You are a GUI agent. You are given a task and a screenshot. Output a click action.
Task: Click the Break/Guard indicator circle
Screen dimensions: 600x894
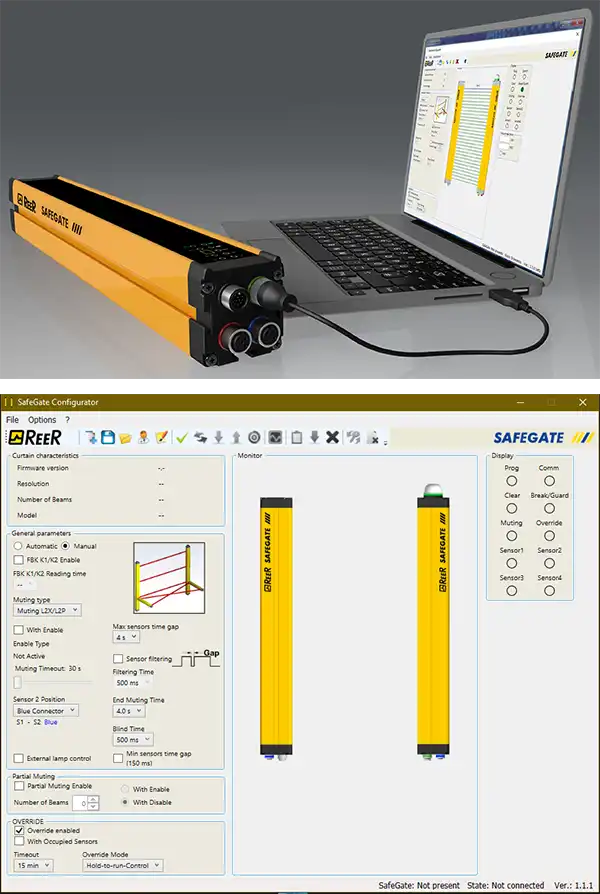tap(549, 508)
